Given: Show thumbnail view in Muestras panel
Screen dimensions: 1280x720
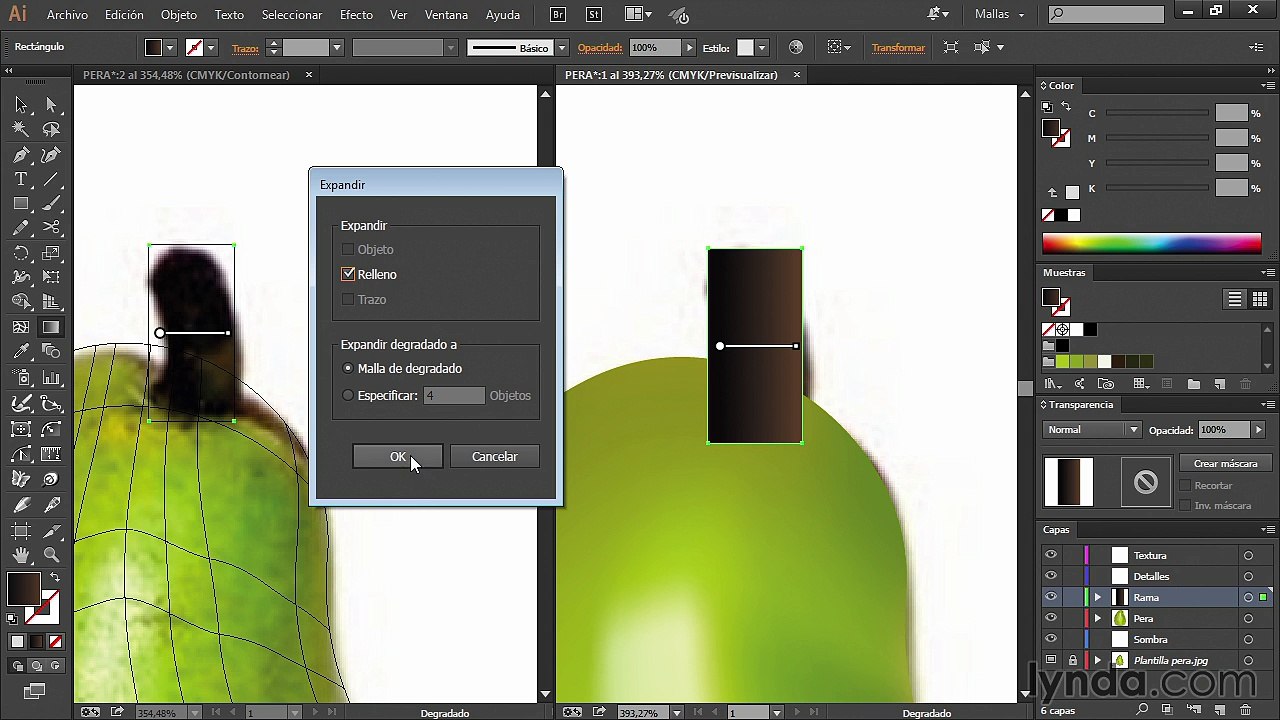Looking at the screenshot, I should (1259, 299).
